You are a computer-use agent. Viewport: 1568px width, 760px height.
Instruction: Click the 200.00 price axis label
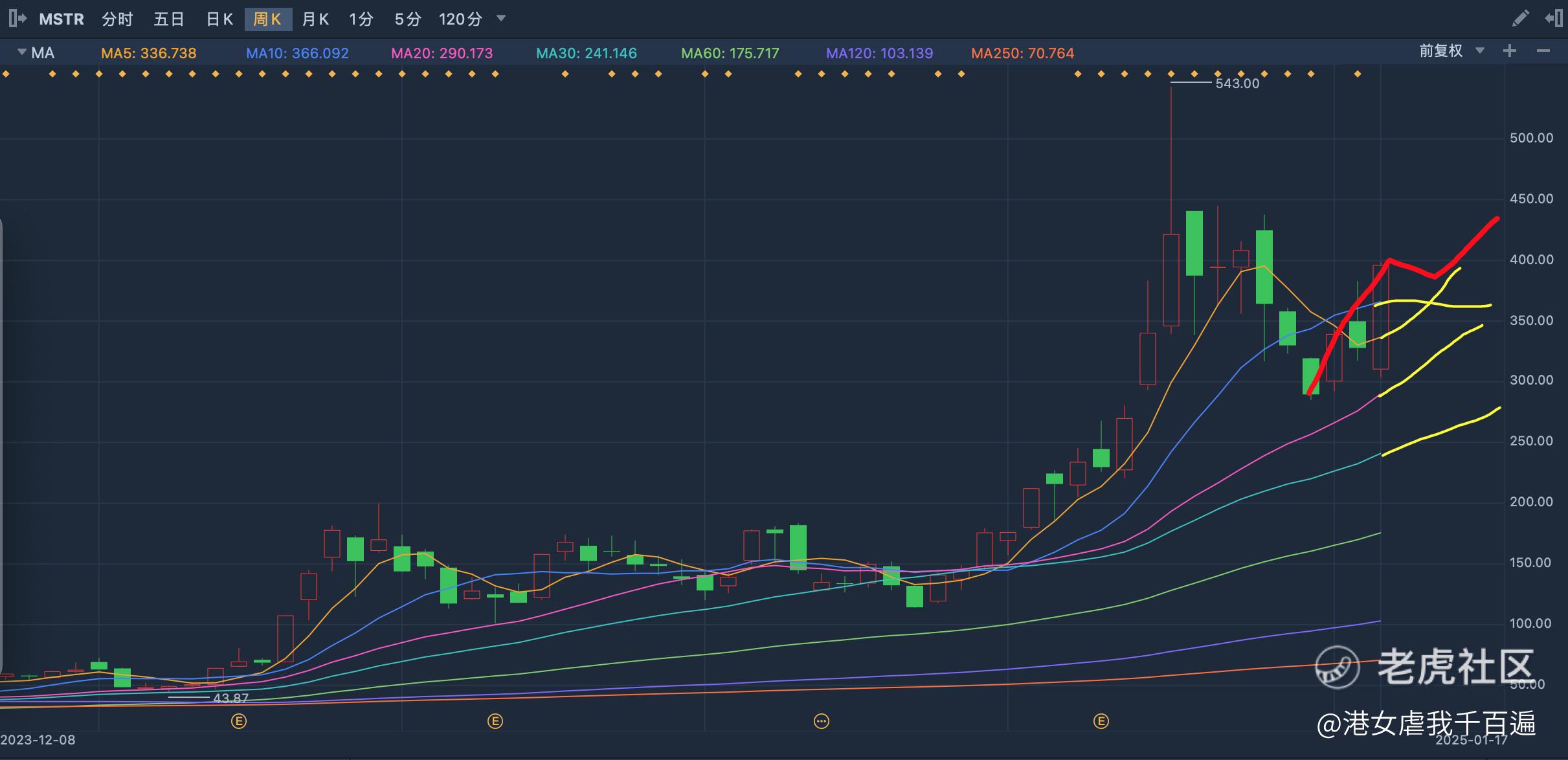click(x=1532, y=502)
